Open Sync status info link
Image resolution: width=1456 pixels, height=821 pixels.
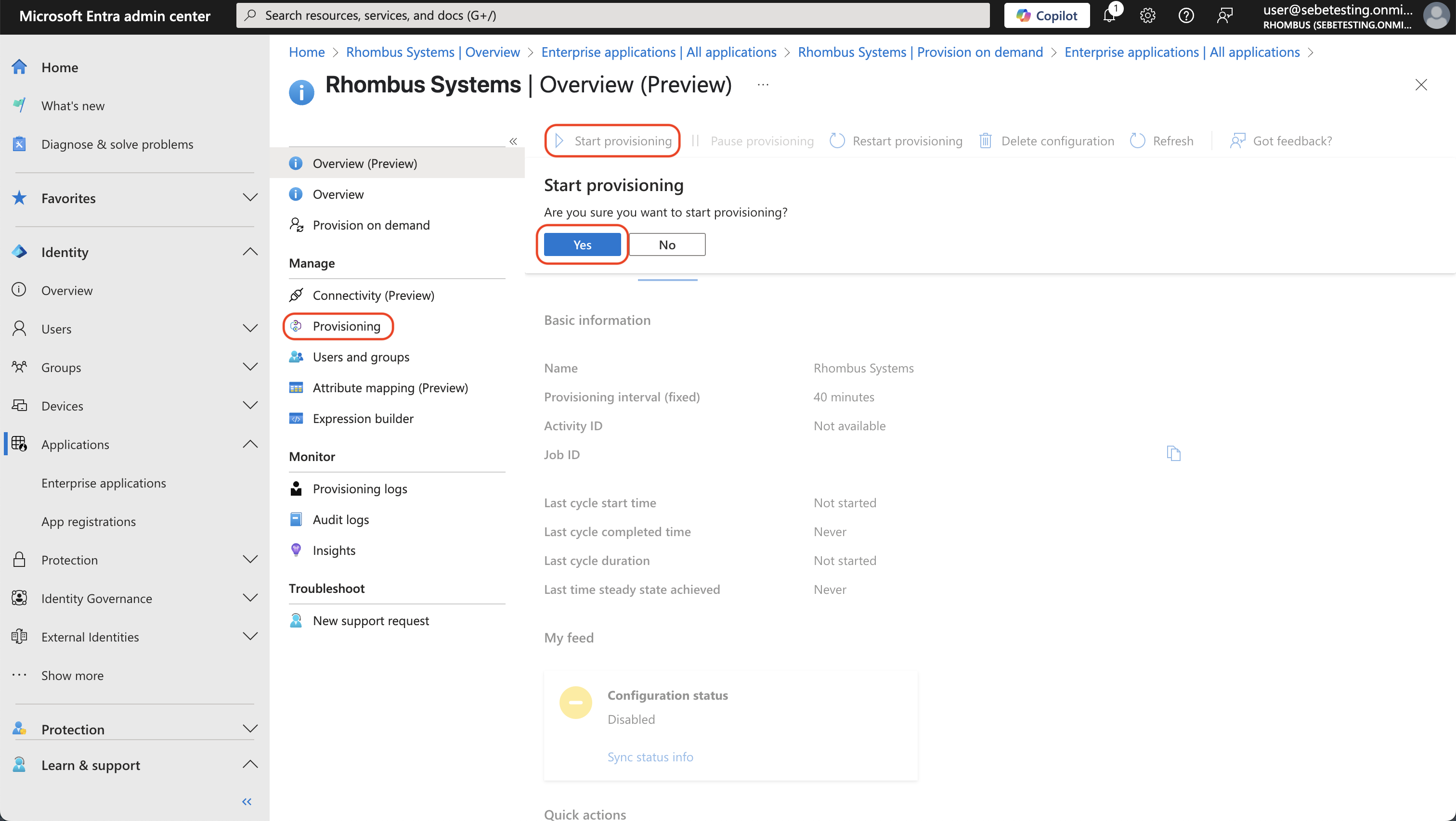[650, 757]
